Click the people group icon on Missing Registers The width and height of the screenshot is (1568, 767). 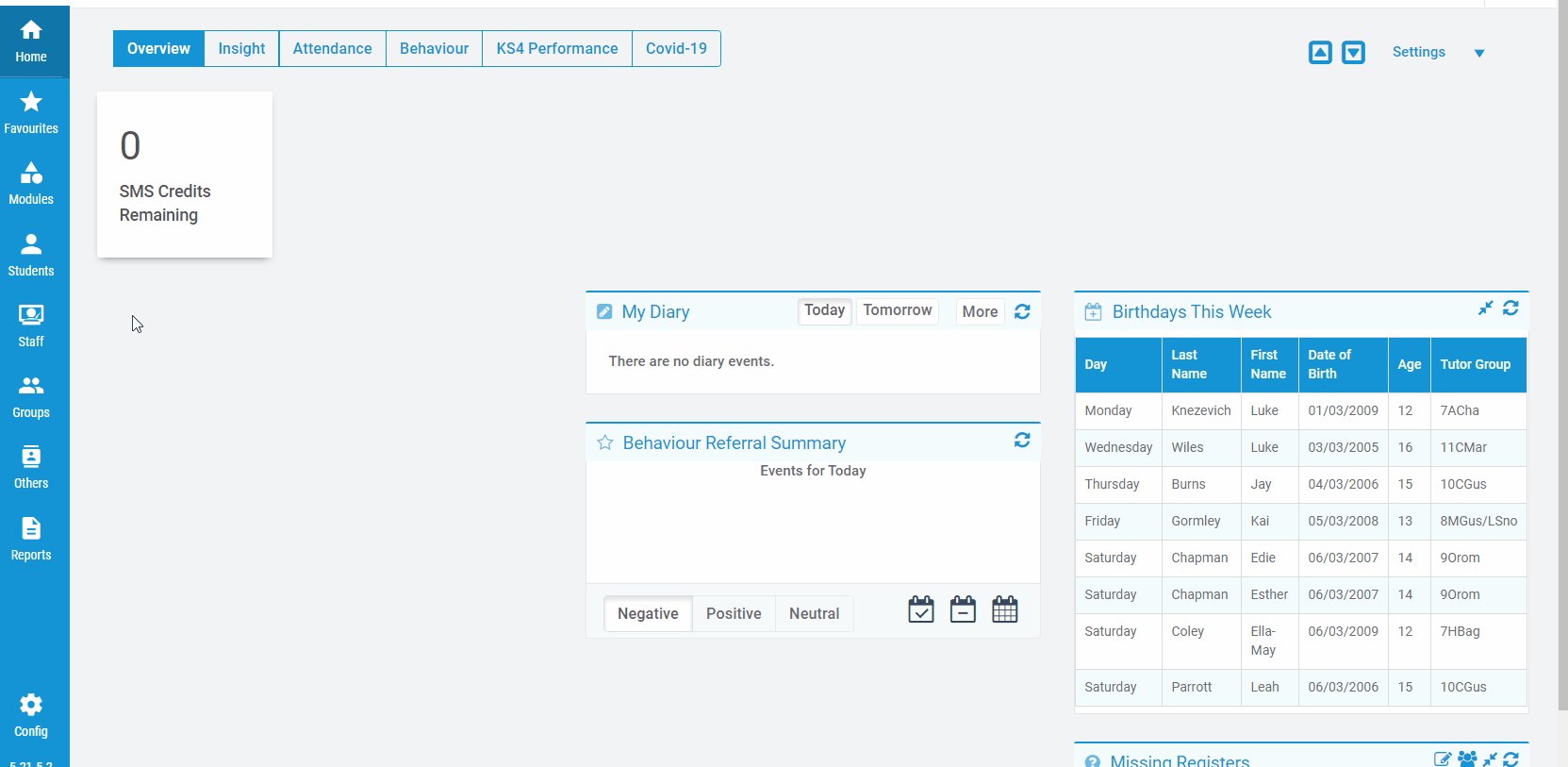pyautogui.click(x=1467, y=759)
